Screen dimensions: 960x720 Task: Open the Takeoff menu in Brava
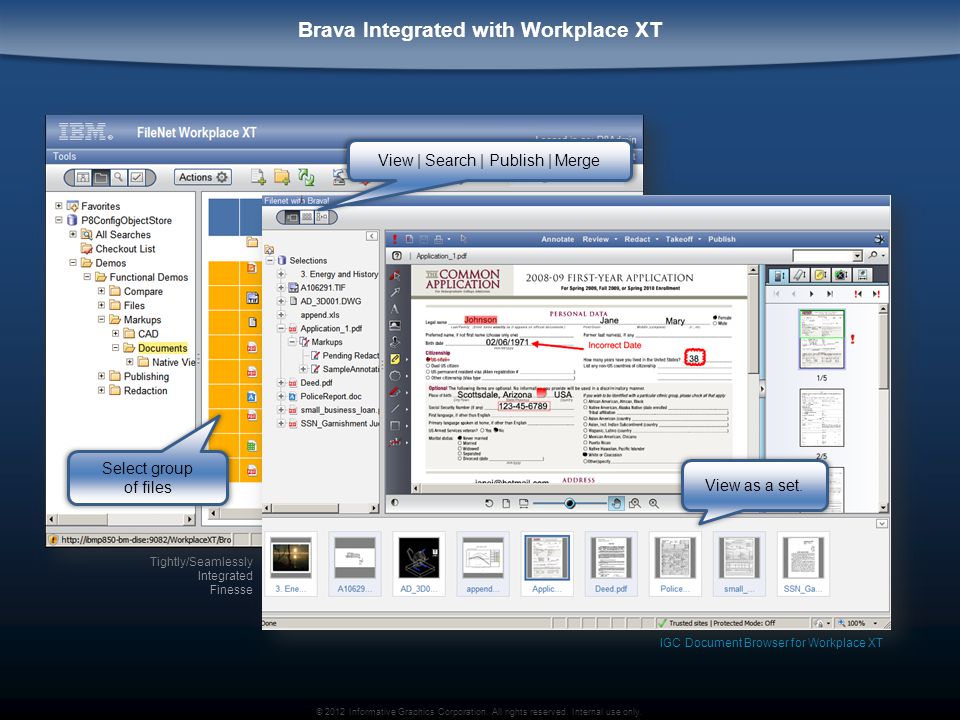point(679,239)
